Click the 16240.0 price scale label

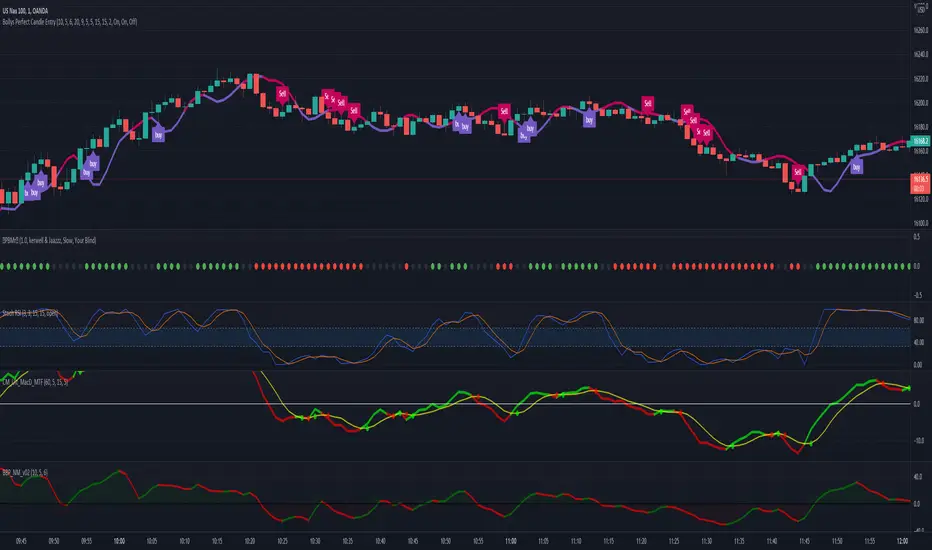(x=920, y=54)
